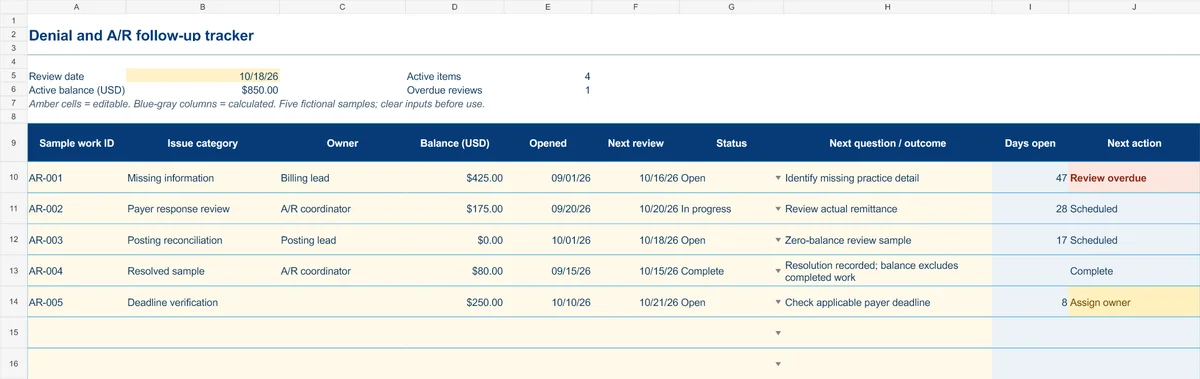The image size is (1200, 379).
Task: Click the 'Active balance (USD)' label
Action: click(x=77, y=90)
